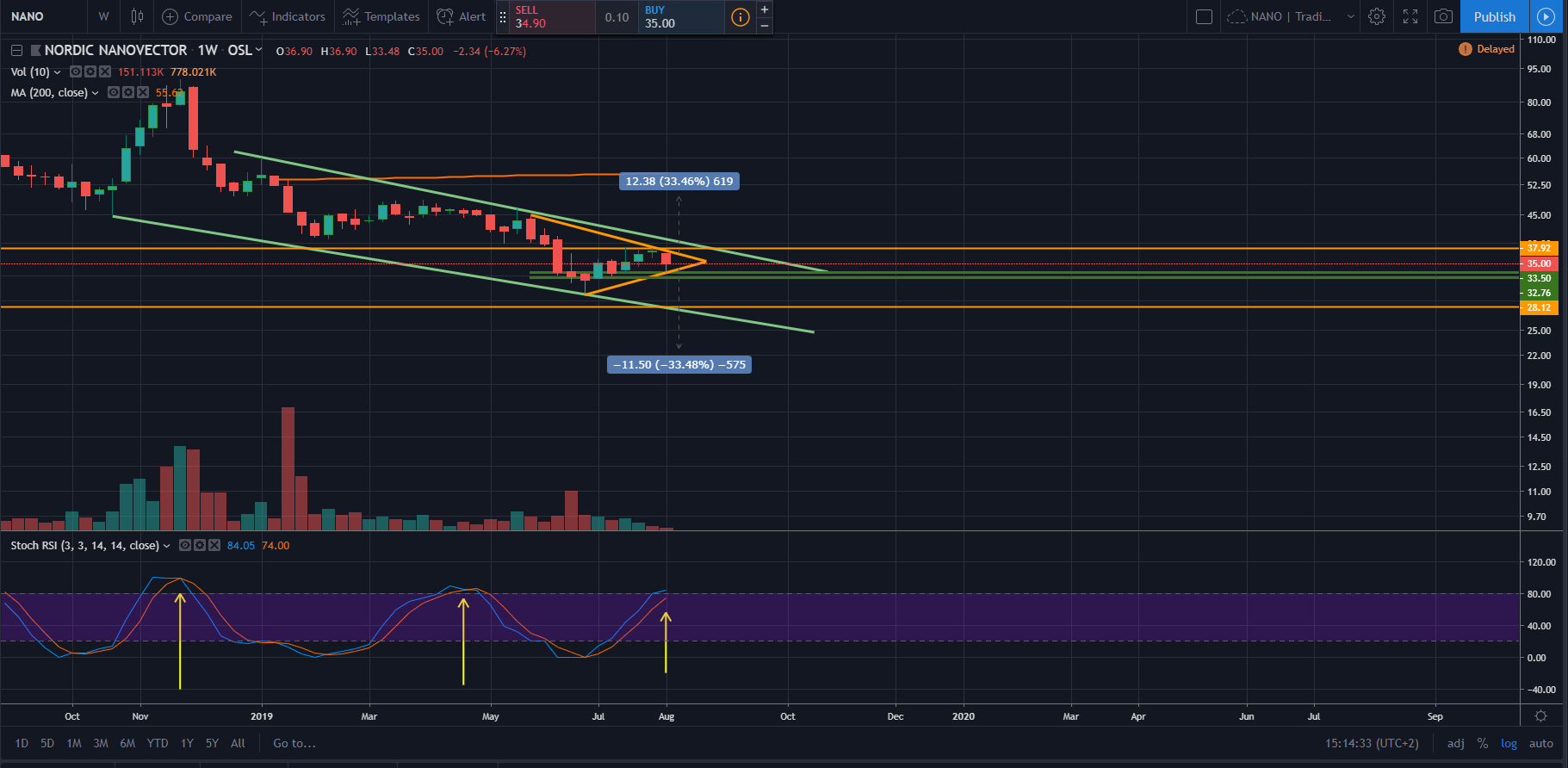Decrease order quantity with minus button

click(x=764, y=25)
